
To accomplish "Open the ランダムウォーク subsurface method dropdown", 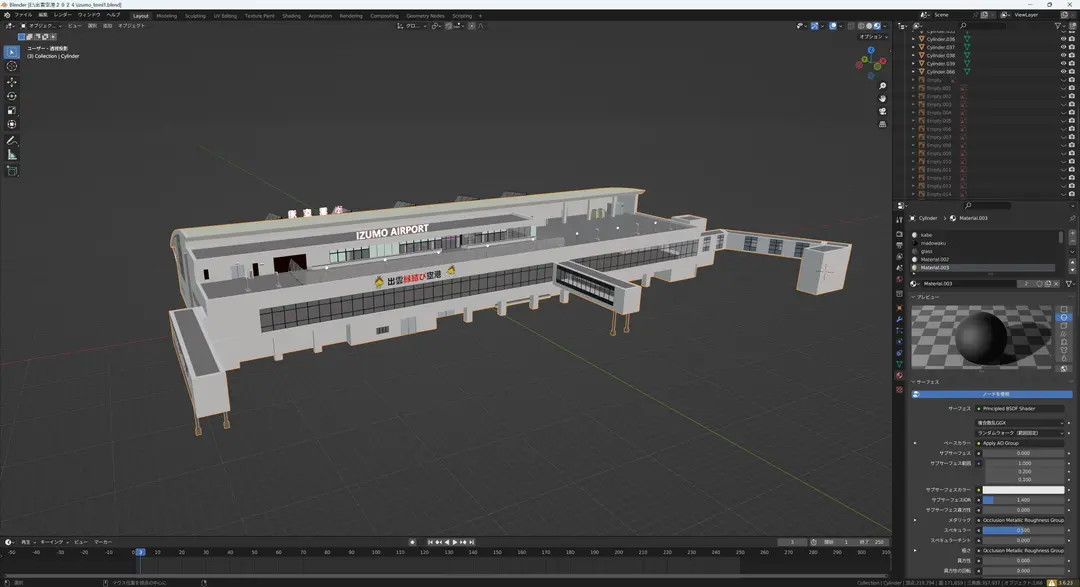I will (x=1020, y=433).
